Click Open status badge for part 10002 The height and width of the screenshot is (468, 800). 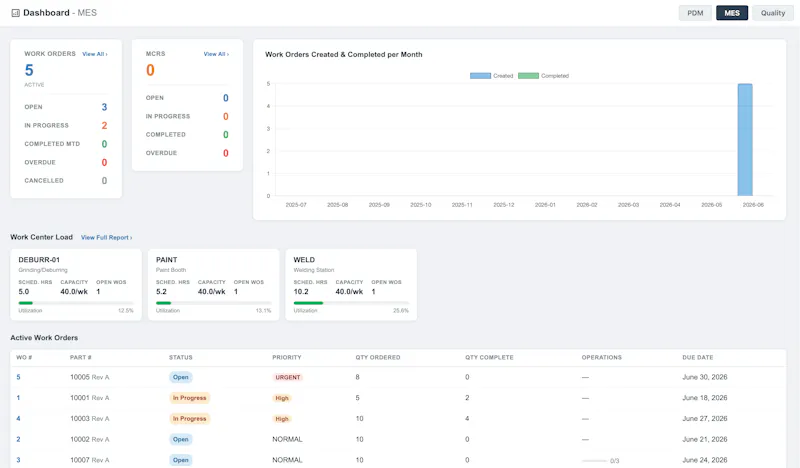(181, 439)
